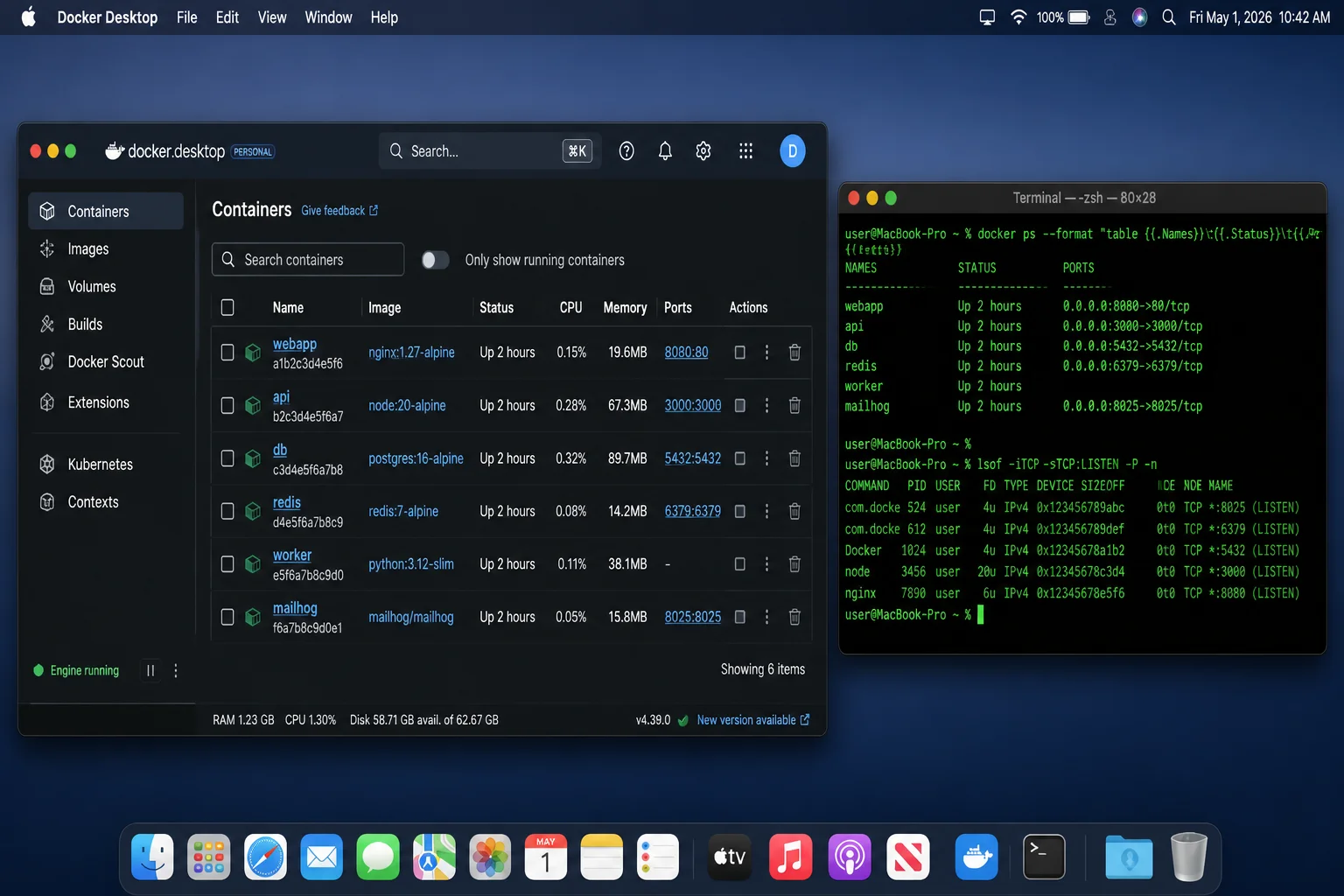The image size is (1344, 896).
Task: Open the apps grid icon in Docker header
Action: (x=745, y=151)
